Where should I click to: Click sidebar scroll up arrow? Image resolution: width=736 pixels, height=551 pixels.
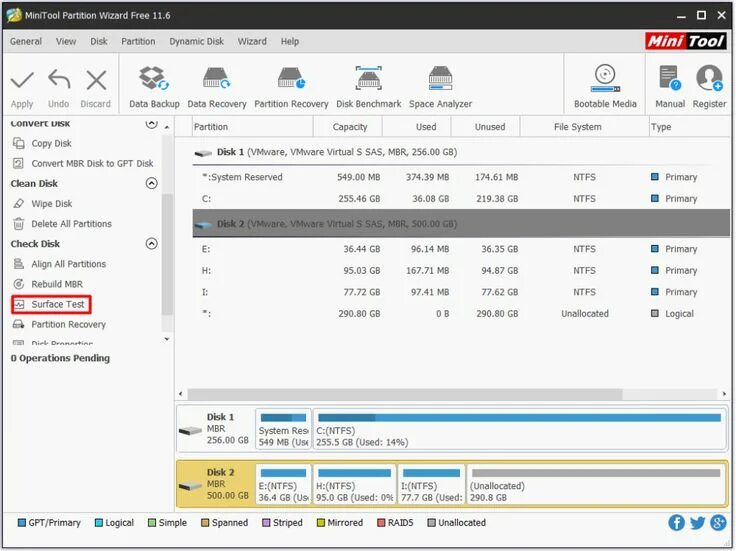pos(167,127)
